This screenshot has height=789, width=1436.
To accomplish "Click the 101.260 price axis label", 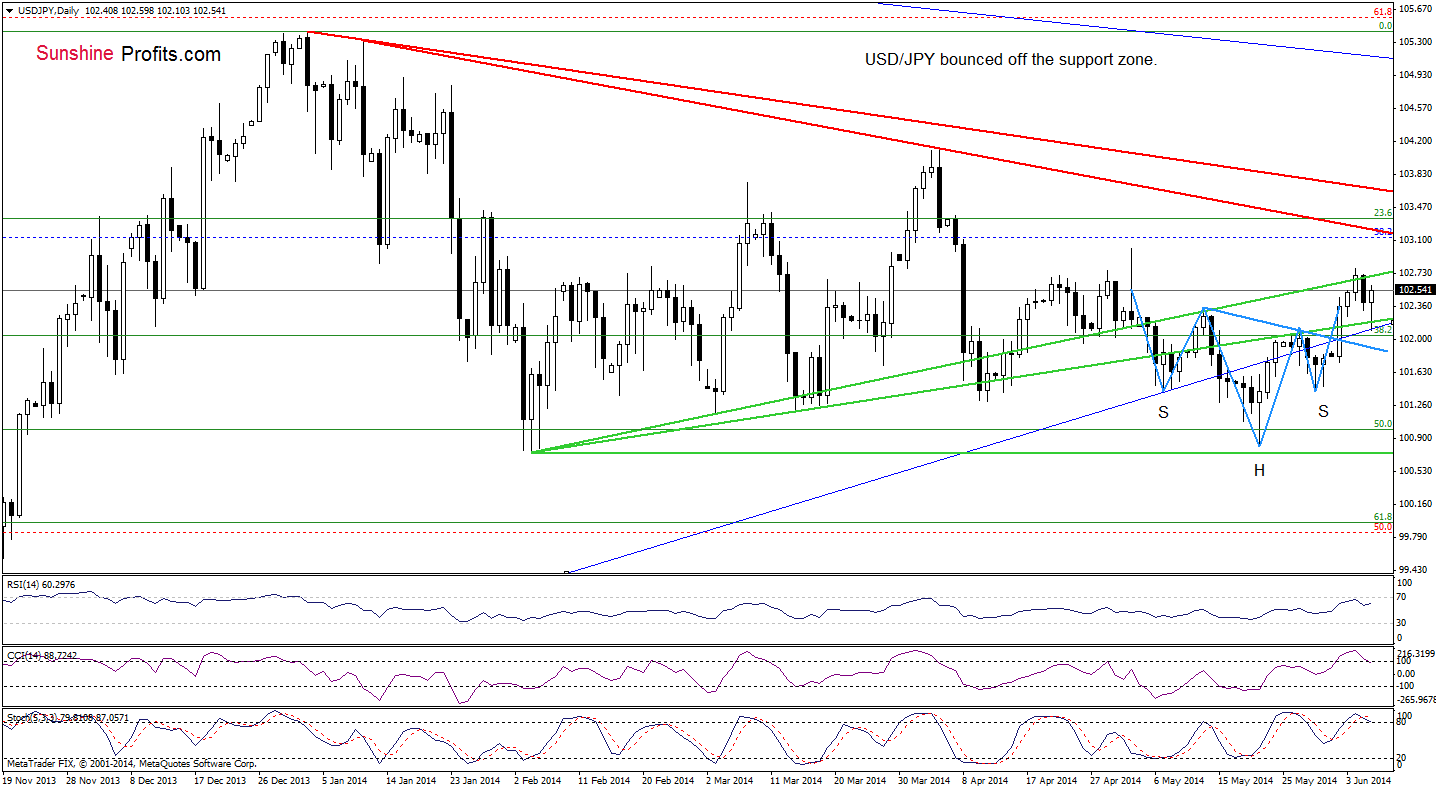I will (1415, 405).
